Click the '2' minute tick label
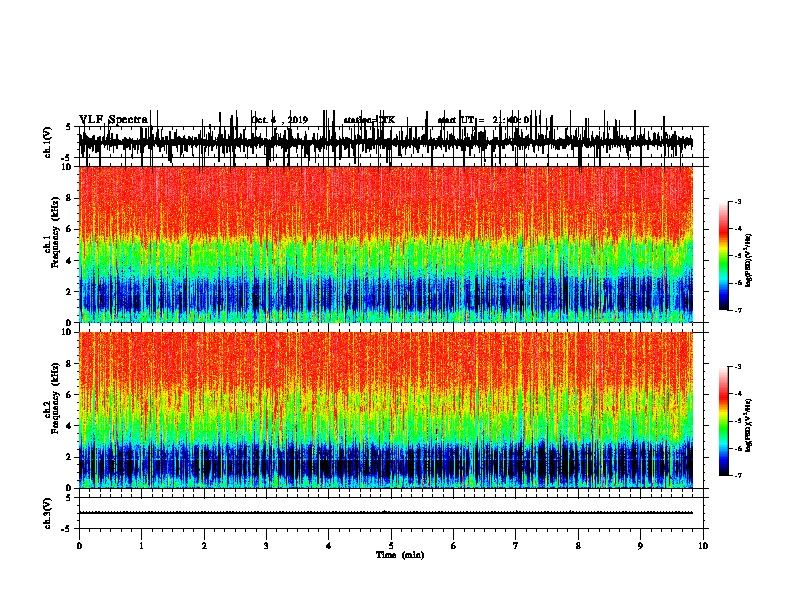This screenshot has width=792, height=612. pos(204,546)
